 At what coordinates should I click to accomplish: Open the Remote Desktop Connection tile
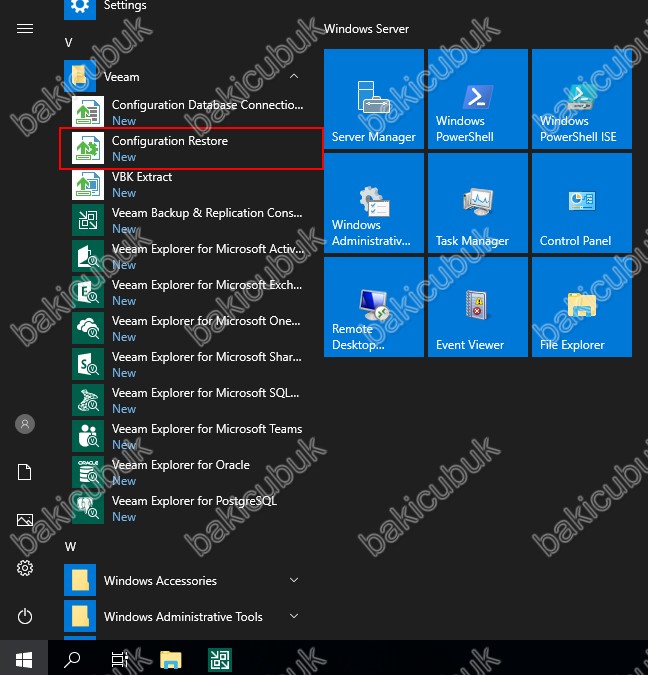(374, 307)
